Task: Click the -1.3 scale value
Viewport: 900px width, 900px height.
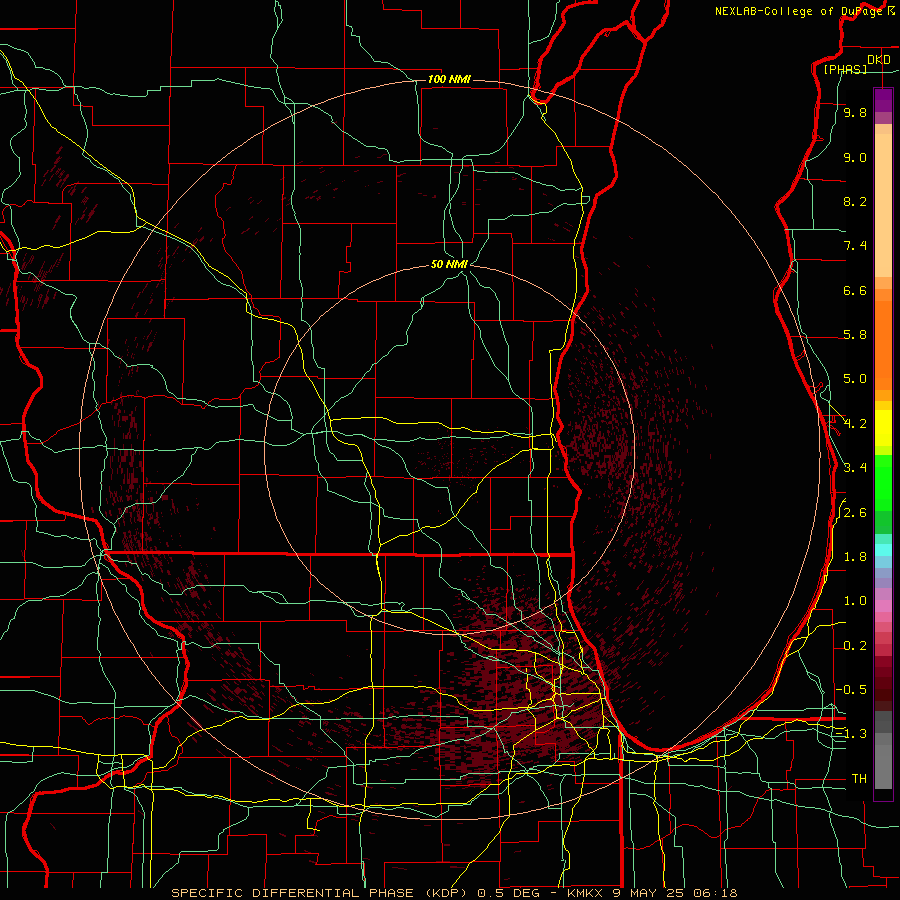Action: [x=852, y=734]
